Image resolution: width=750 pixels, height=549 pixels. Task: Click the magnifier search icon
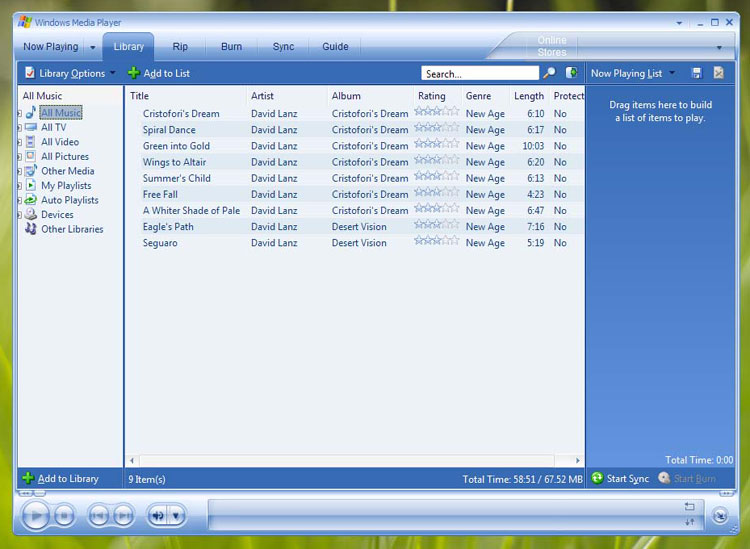(549, 73)
